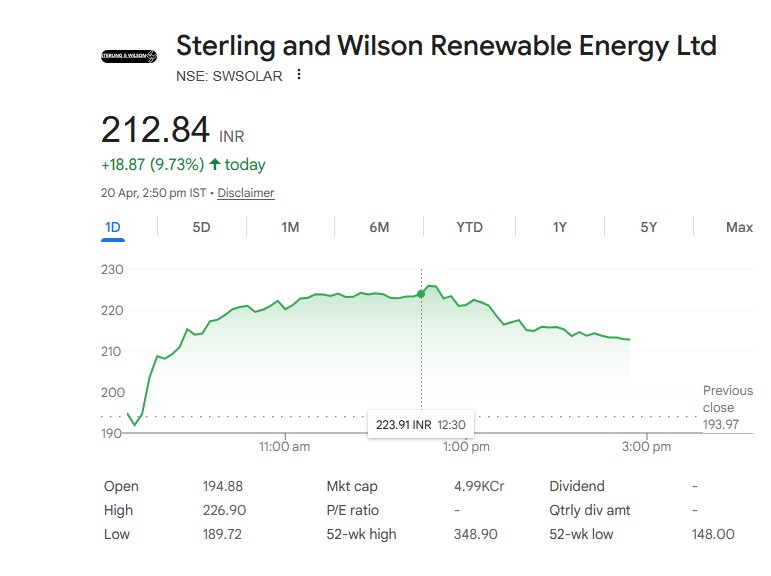Click the Previous close 193.97 label
This screenshot has width=771, height=576.
point(727,407)
